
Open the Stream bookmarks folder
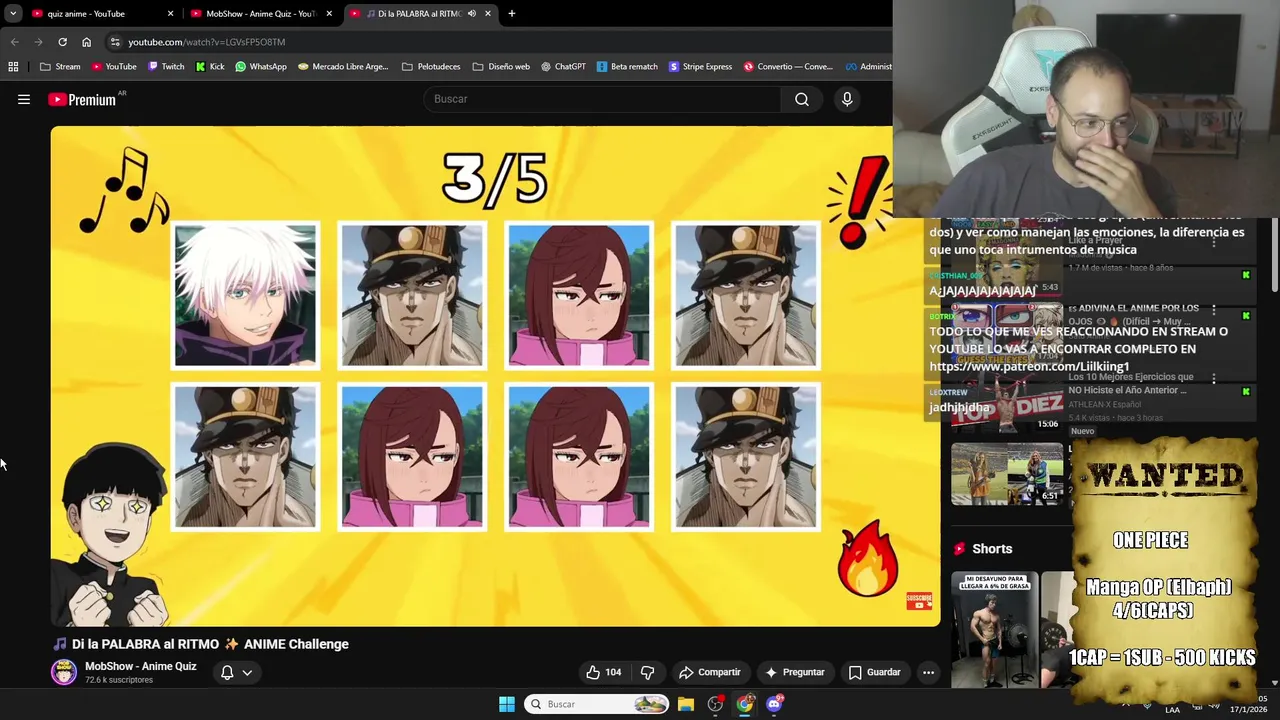click(60, 67)
